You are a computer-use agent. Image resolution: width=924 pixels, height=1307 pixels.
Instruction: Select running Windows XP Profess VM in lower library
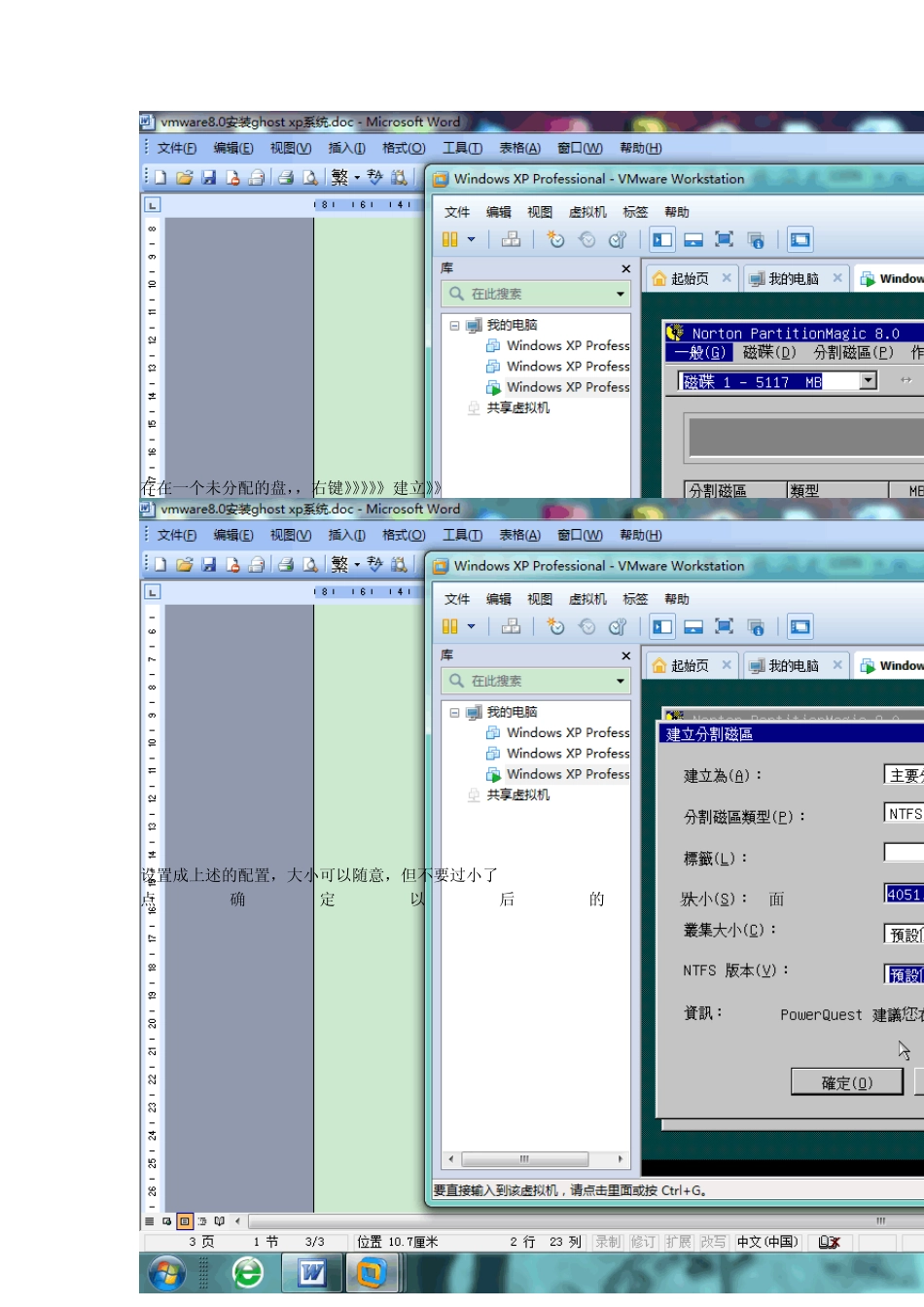[558, 774]
